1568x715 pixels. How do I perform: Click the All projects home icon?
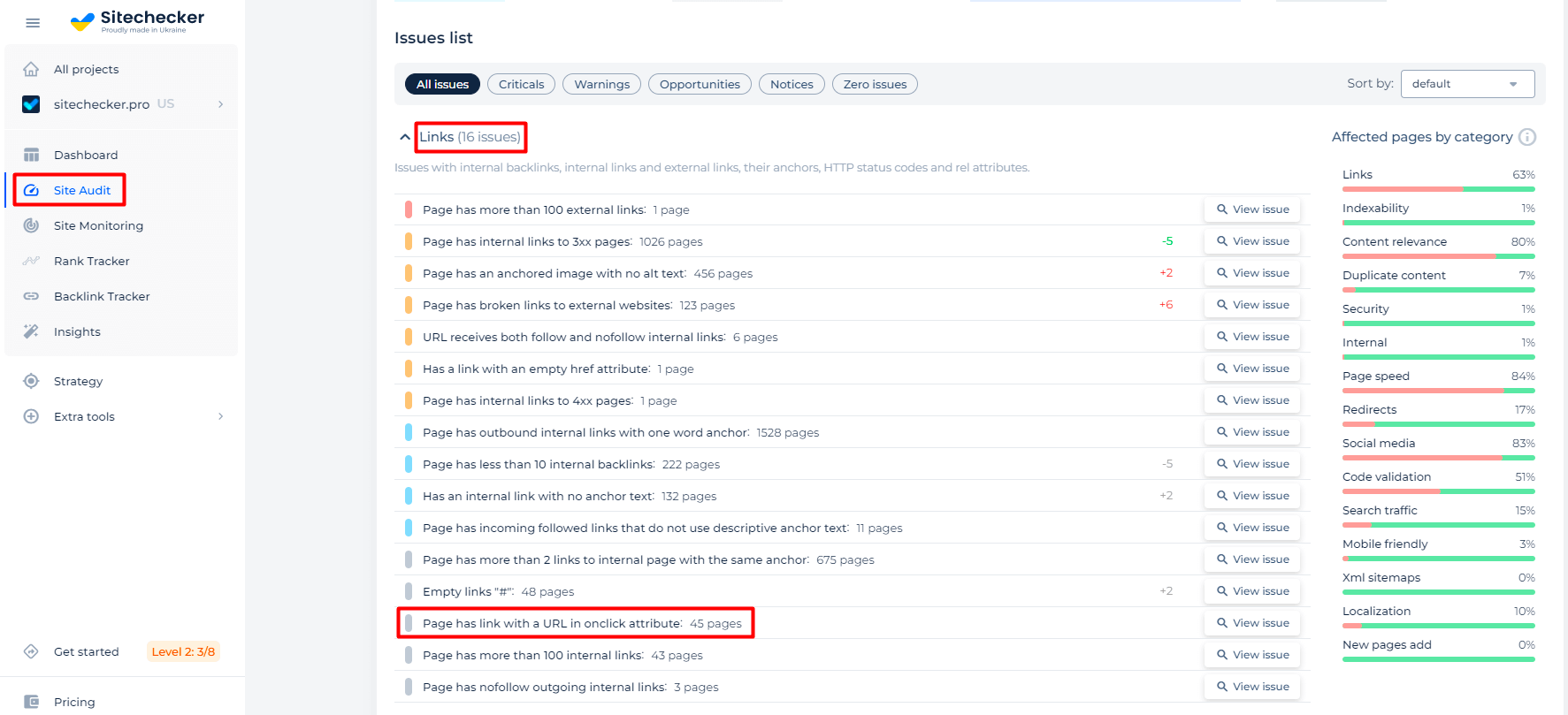click(31, 69)
